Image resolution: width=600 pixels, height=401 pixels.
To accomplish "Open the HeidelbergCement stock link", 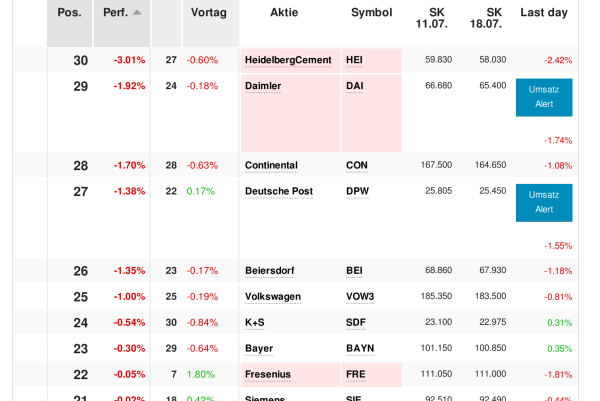I will [287, 60].
